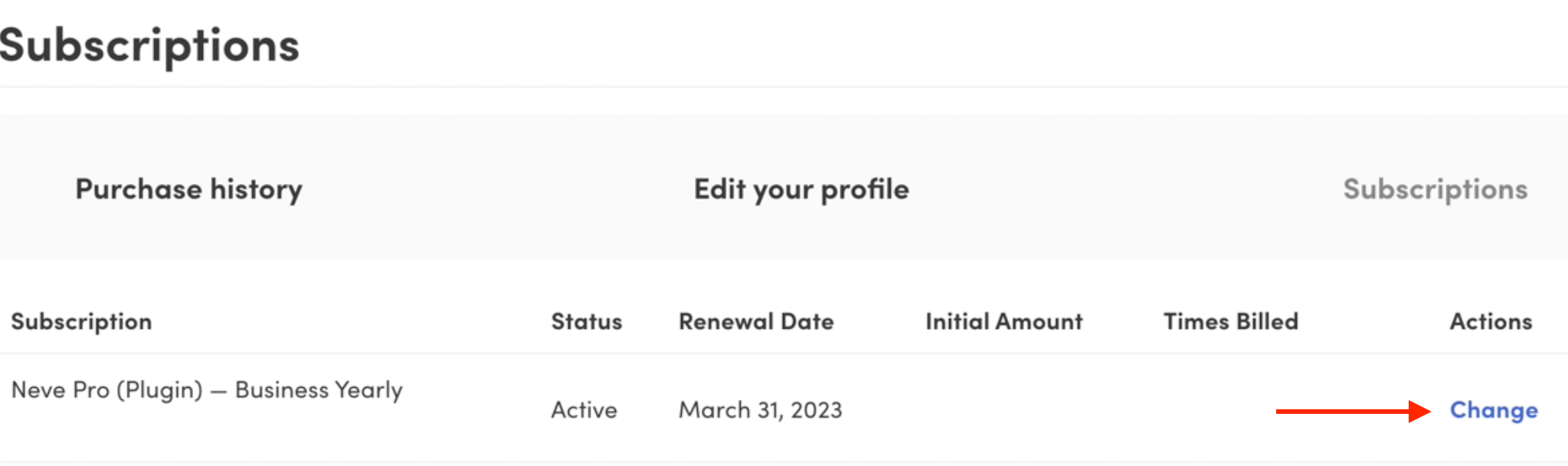Click the Initial Amount column header
Viewport: 1568px width, 466px height.
click(x=1003, y=321)
